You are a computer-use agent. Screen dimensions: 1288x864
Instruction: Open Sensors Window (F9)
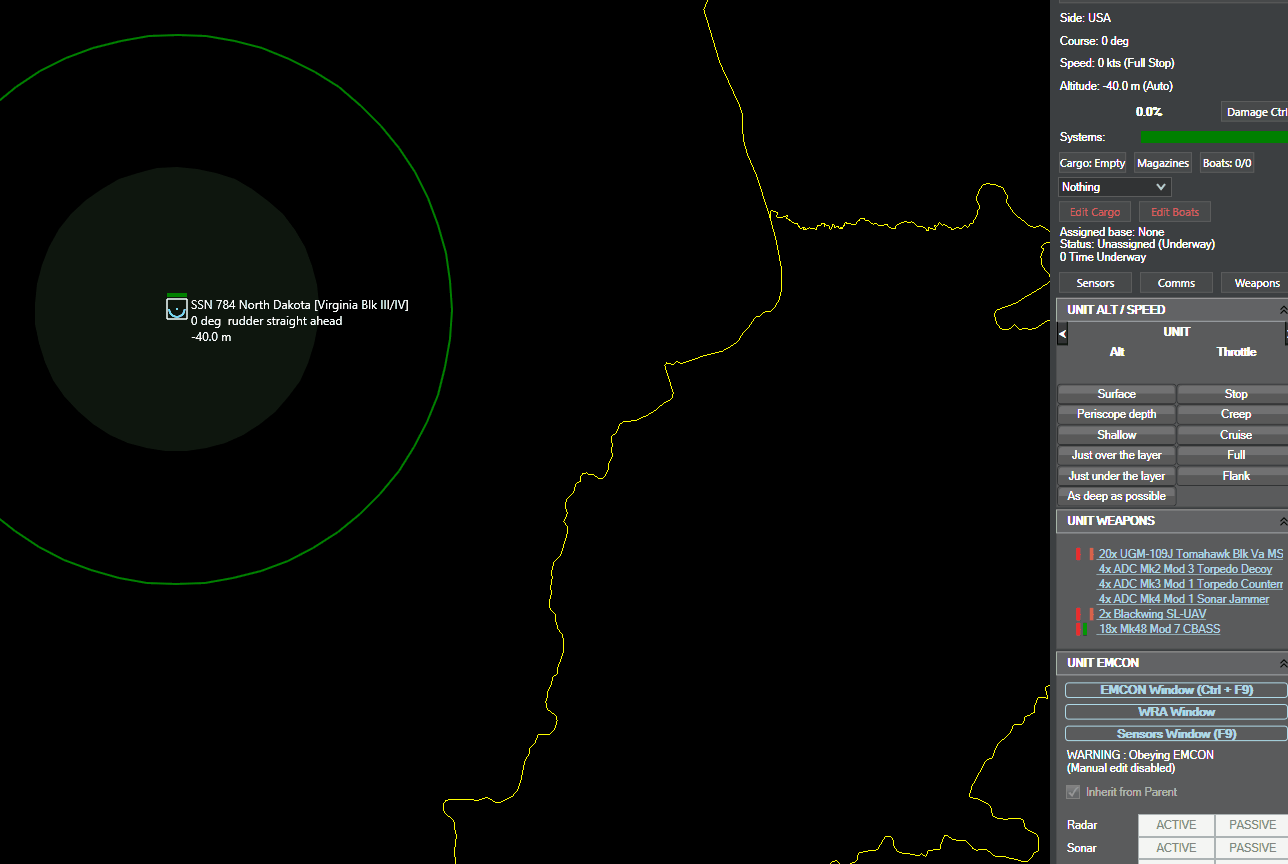(1176, 734)
